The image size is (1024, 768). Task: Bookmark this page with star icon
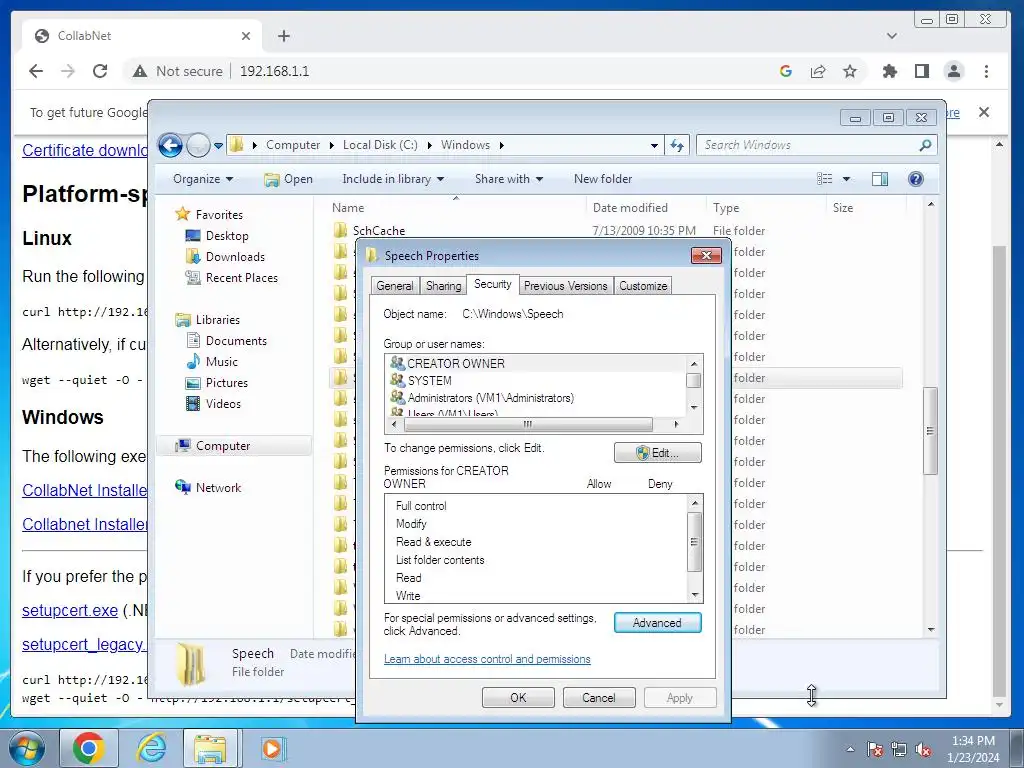pos(850,71)
